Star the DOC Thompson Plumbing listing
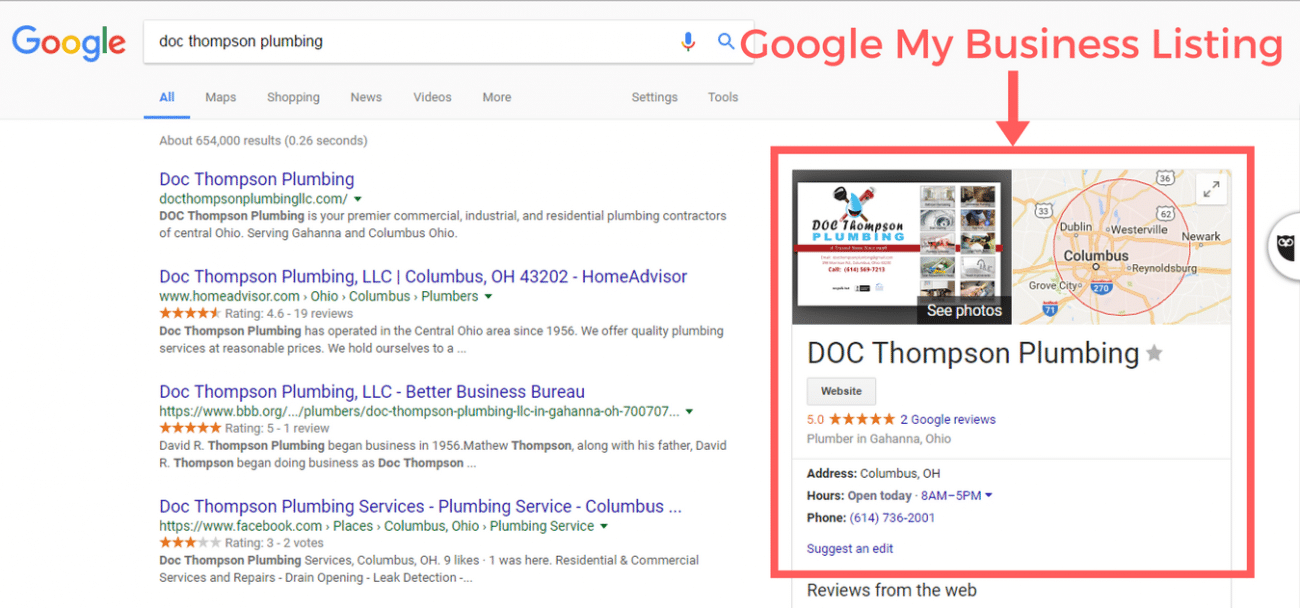 (1154, 353)
